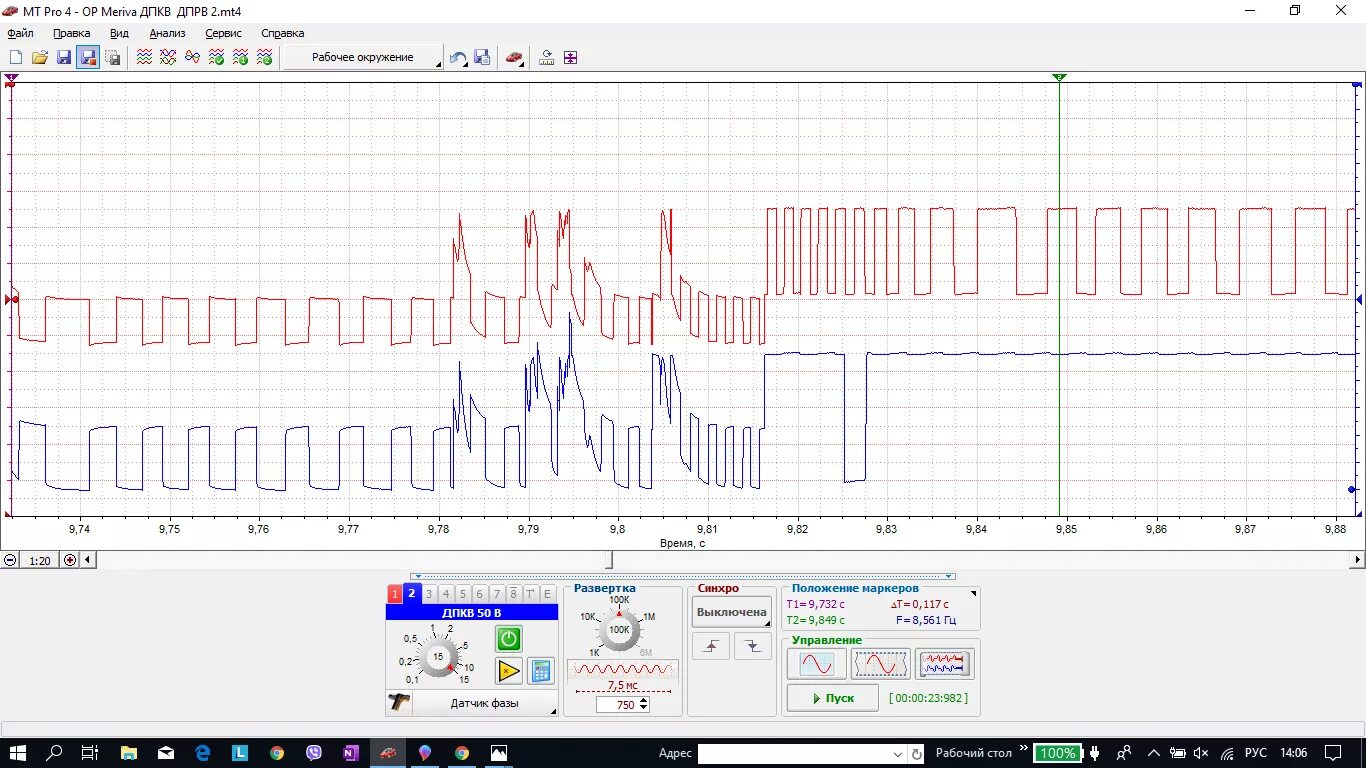Screen dimensions: 1366x768
Task: Click the highlighted save-selection floppy icon
Action: point(88,58)
